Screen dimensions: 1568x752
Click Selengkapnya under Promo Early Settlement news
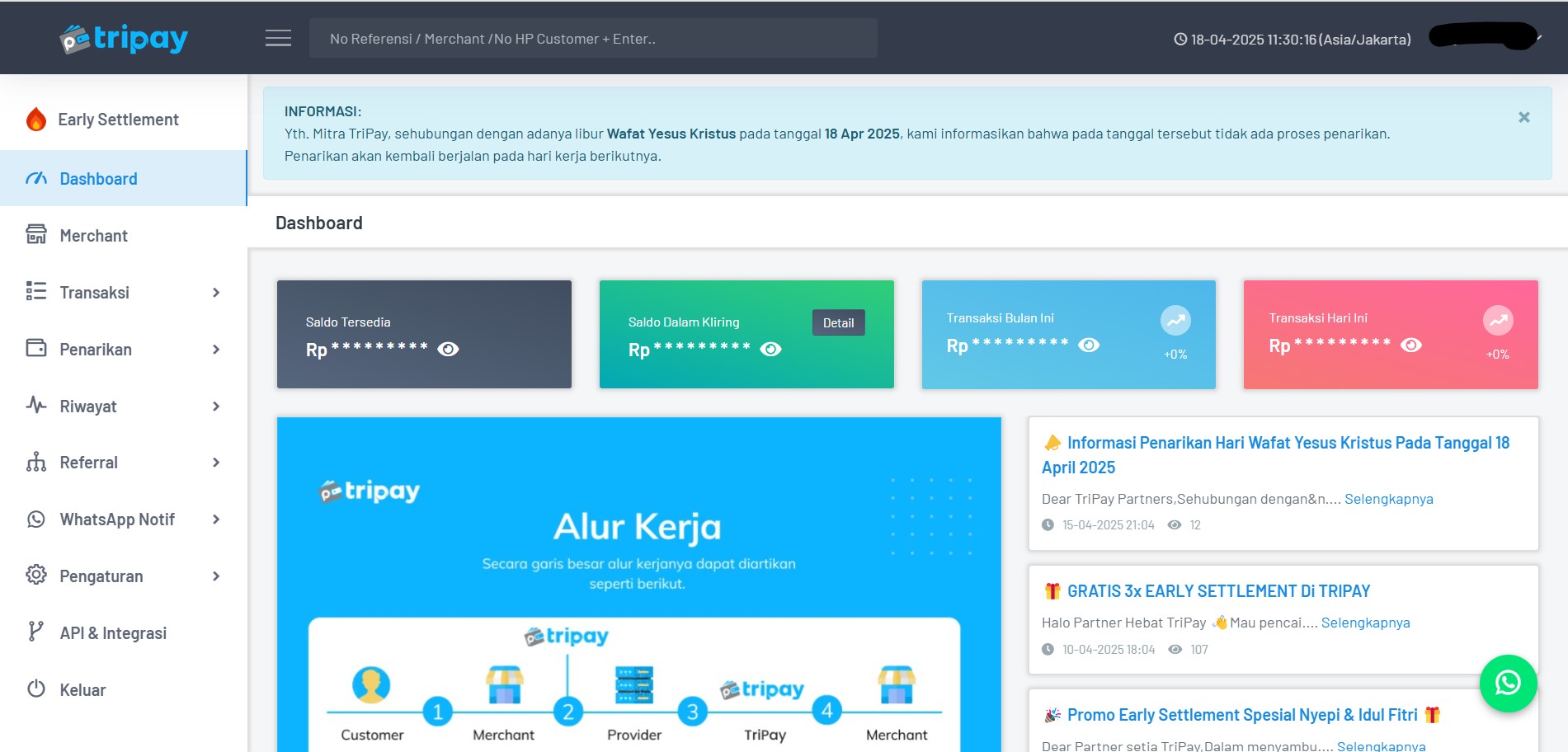(1382, 745)
